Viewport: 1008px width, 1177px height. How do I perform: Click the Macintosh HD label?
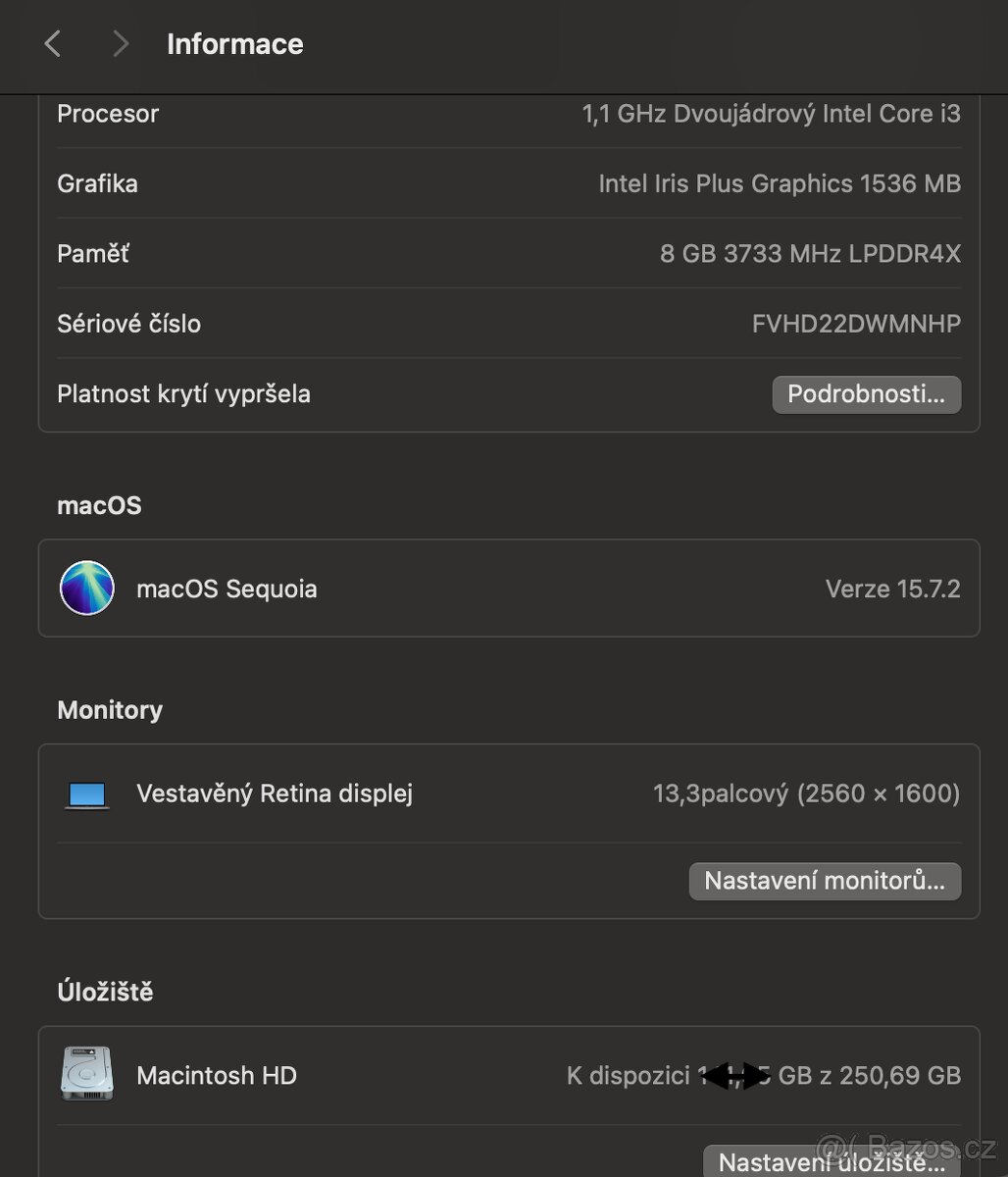pyautogui.click(x=216, y=1075)
